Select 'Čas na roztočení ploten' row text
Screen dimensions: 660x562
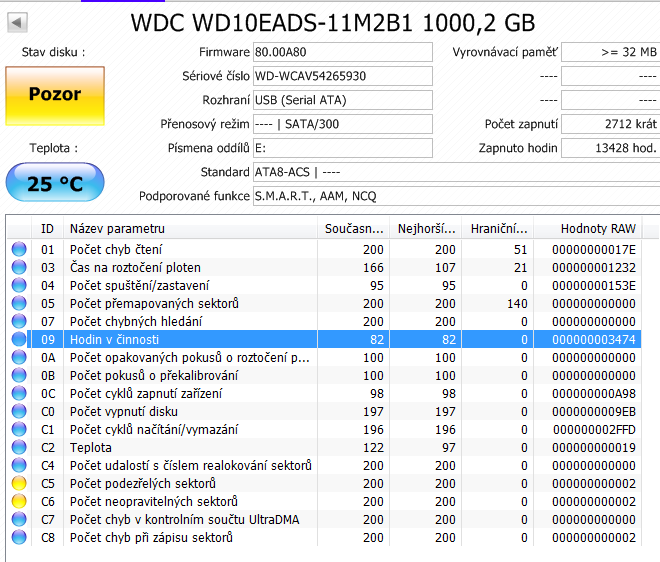[135, 268]
